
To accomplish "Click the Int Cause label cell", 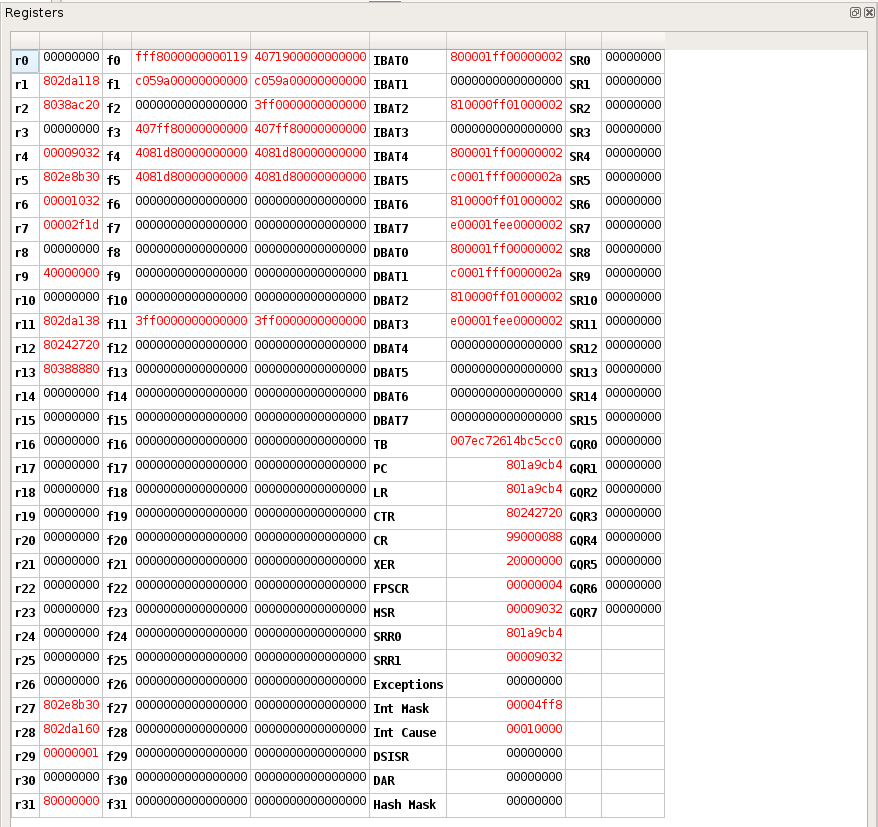I will [x=408, y=733].
